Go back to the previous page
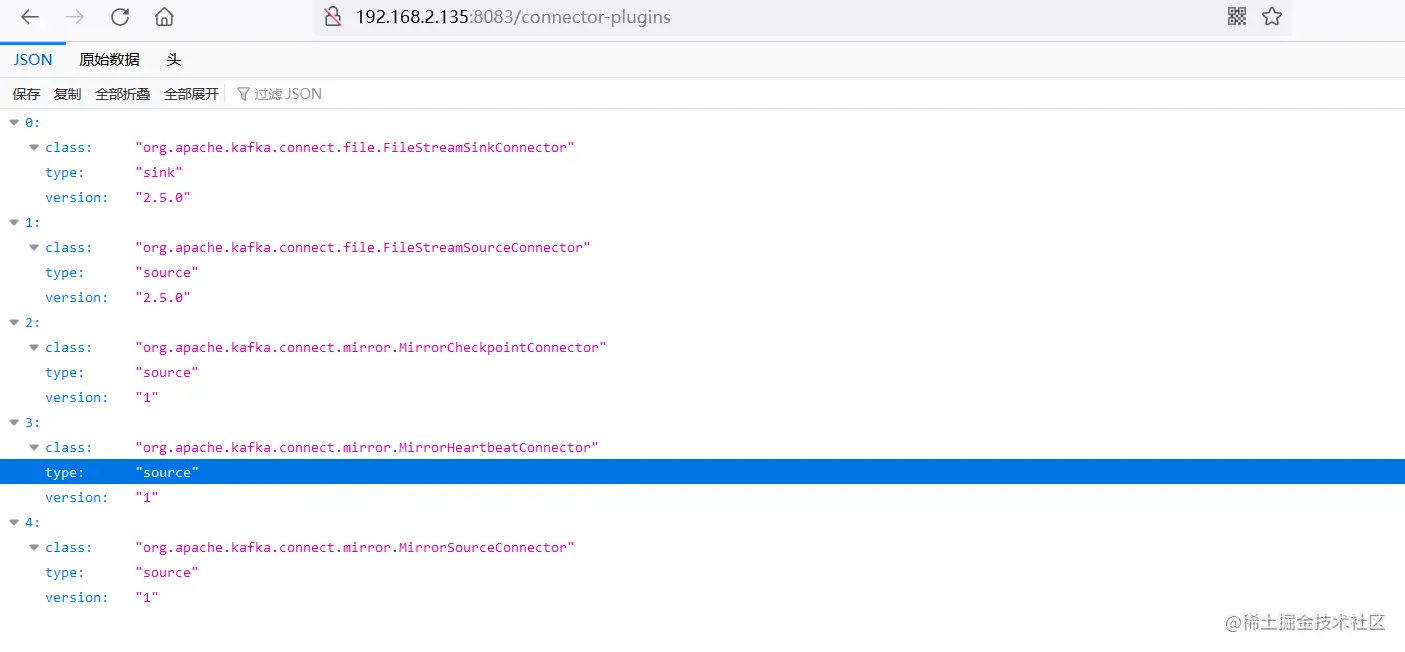This screenshot has height=652, width=1405. 30,17
